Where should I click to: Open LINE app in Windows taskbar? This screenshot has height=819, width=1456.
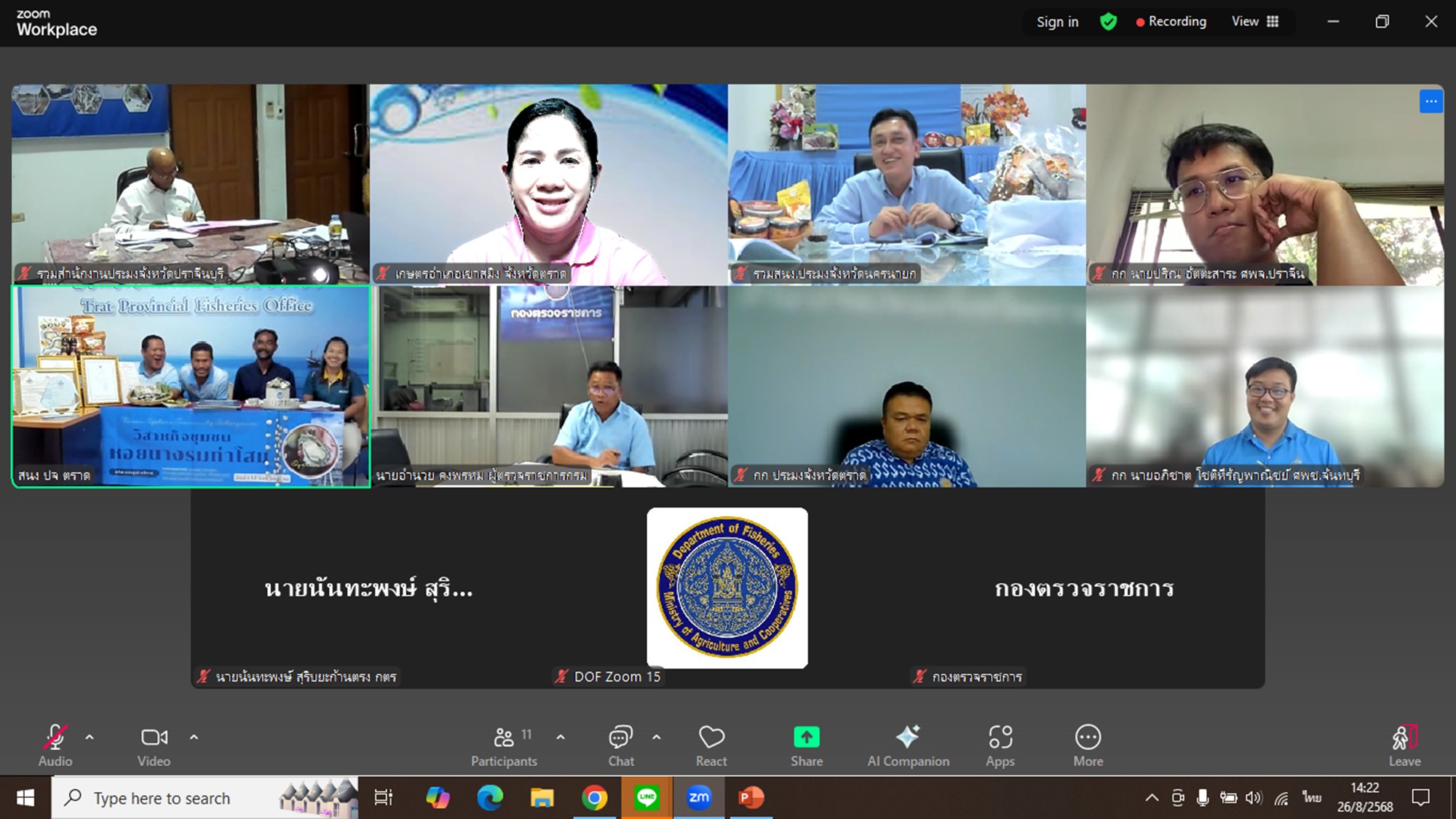[646, 798]
